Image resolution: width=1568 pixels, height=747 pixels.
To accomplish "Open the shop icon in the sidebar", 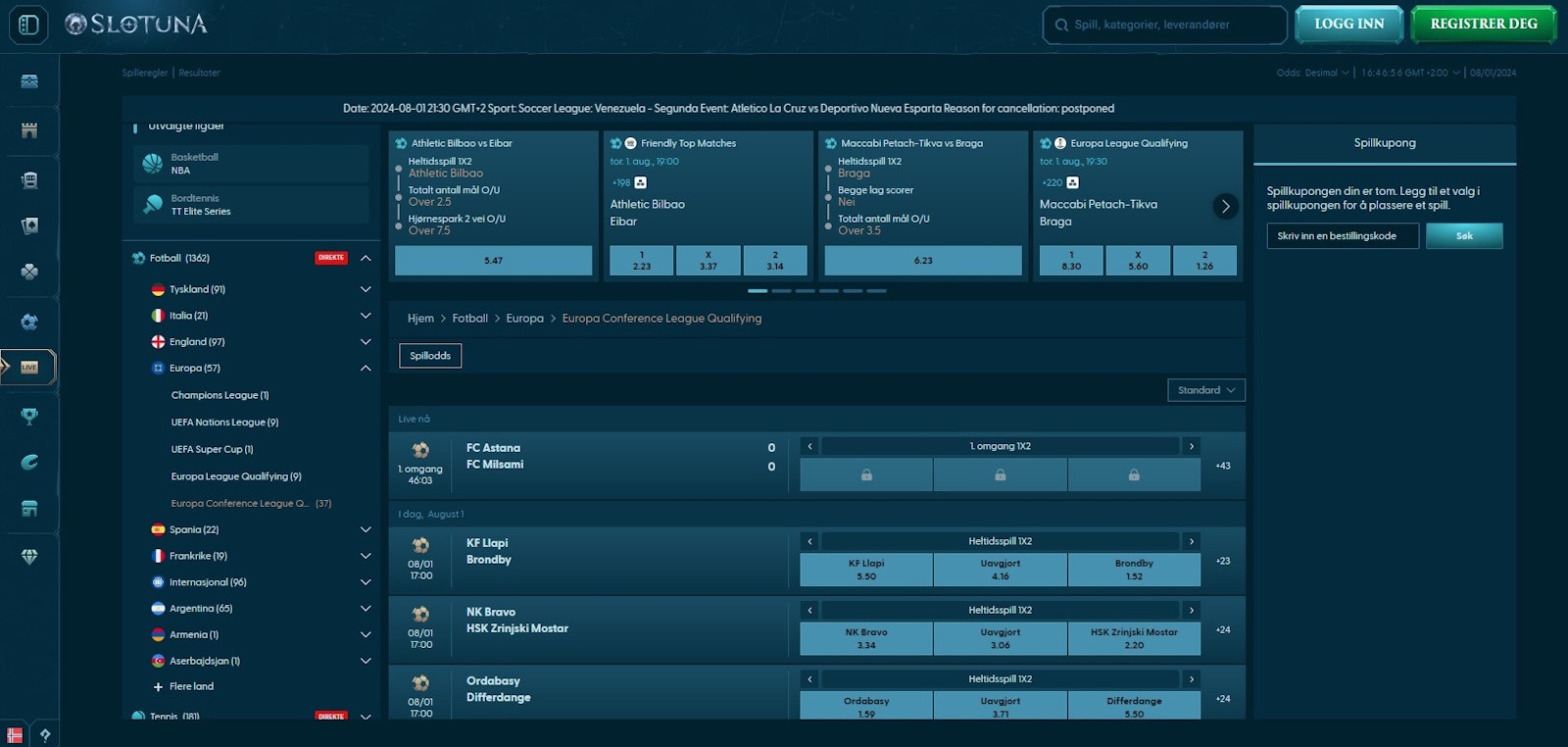I will click(x=29, y=509).
